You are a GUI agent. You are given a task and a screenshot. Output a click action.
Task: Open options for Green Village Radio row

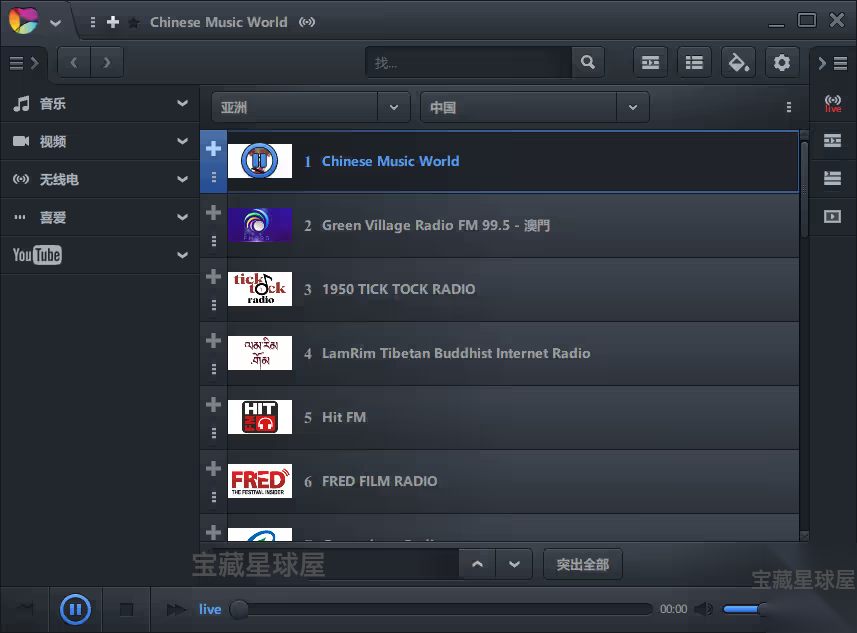(x=214, y=241)
